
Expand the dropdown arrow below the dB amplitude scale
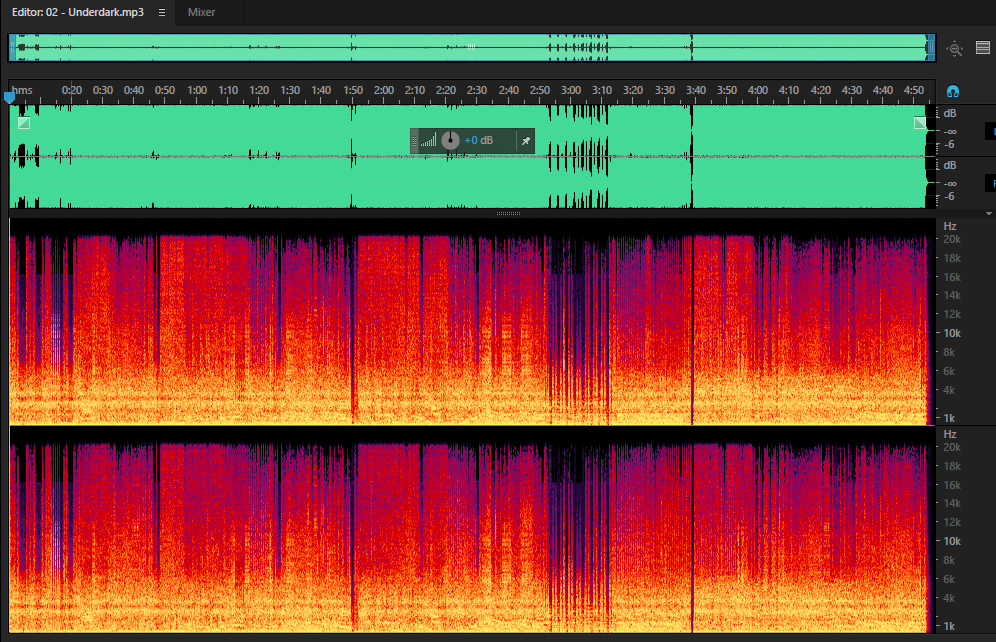tap(989, 213)
